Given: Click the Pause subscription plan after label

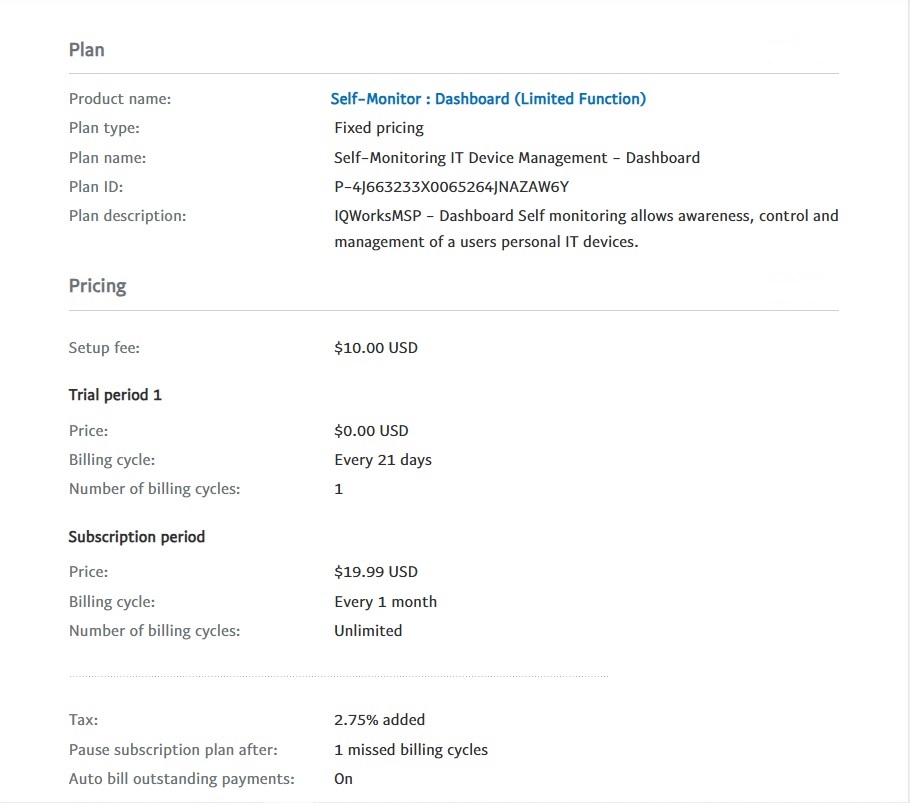Looking at the screenshot, I should tap(173, 750).
